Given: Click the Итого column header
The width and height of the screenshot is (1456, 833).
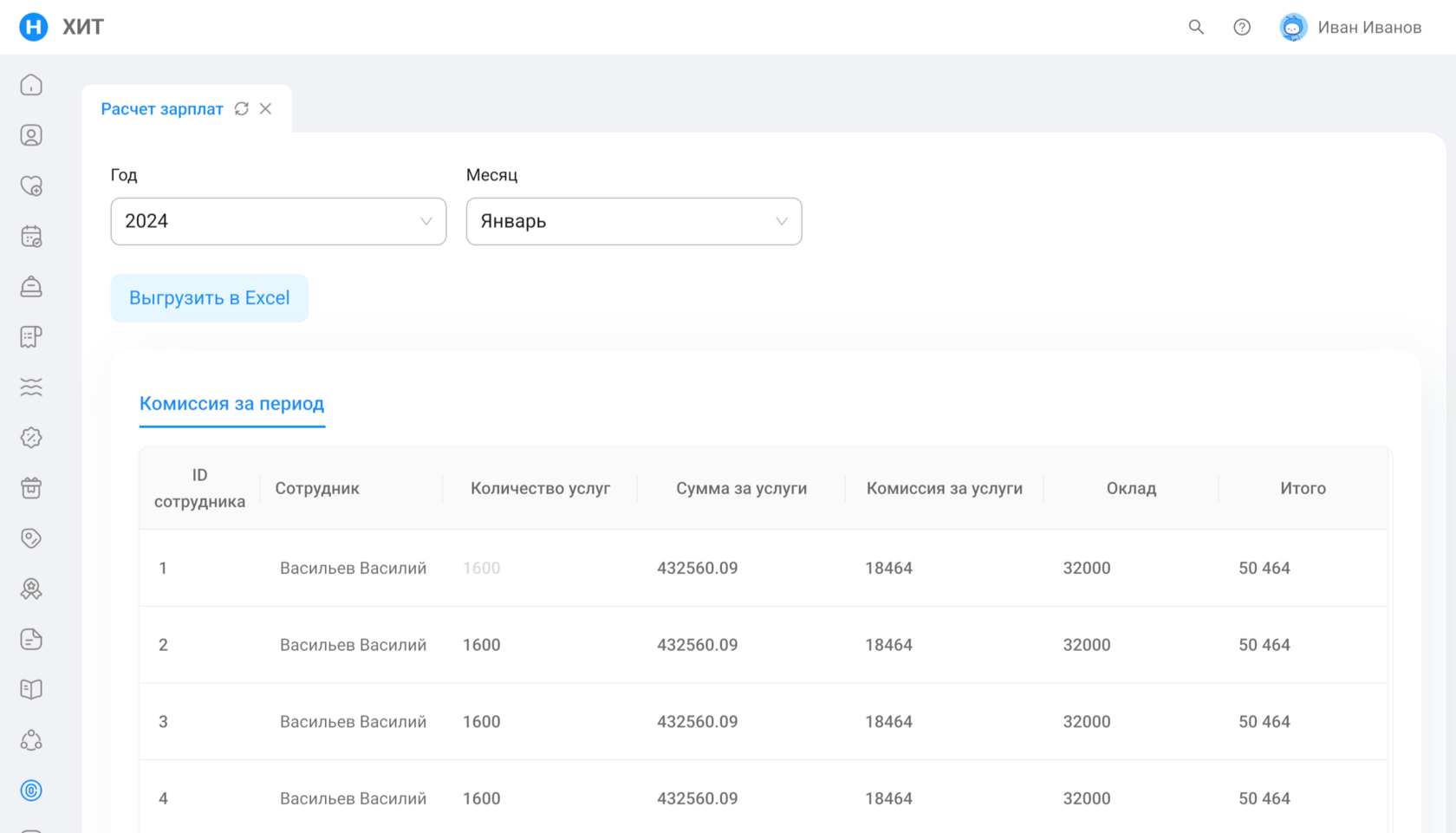Looking at the screenshot, I should [1303, 488].
